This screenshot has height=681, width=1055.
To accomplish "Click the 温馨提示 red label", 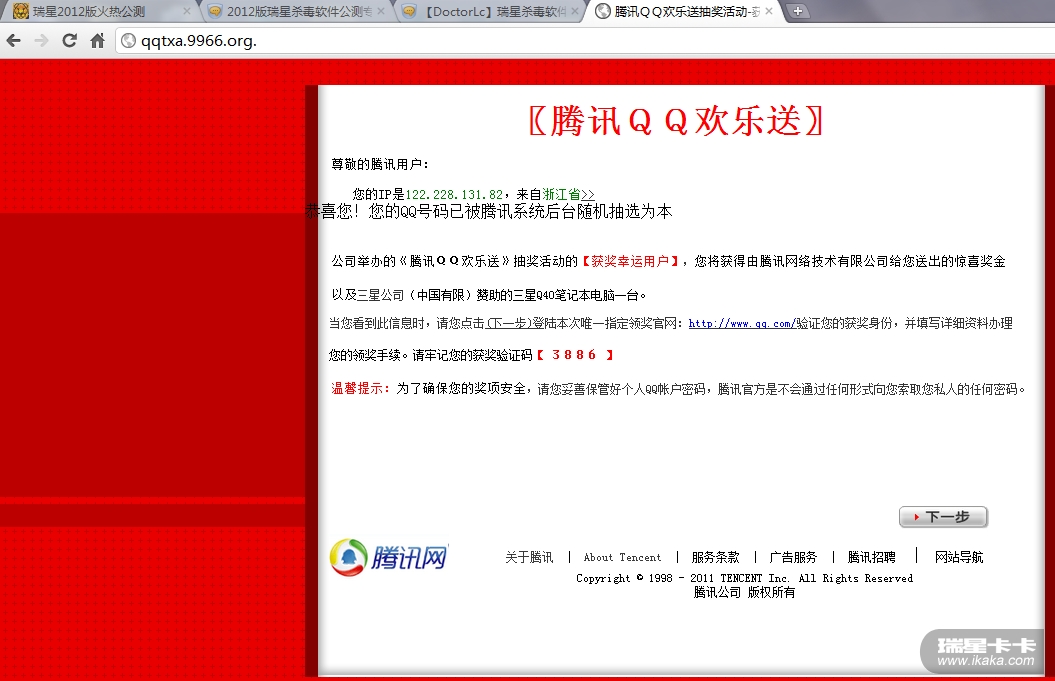I will coord(361,388).
